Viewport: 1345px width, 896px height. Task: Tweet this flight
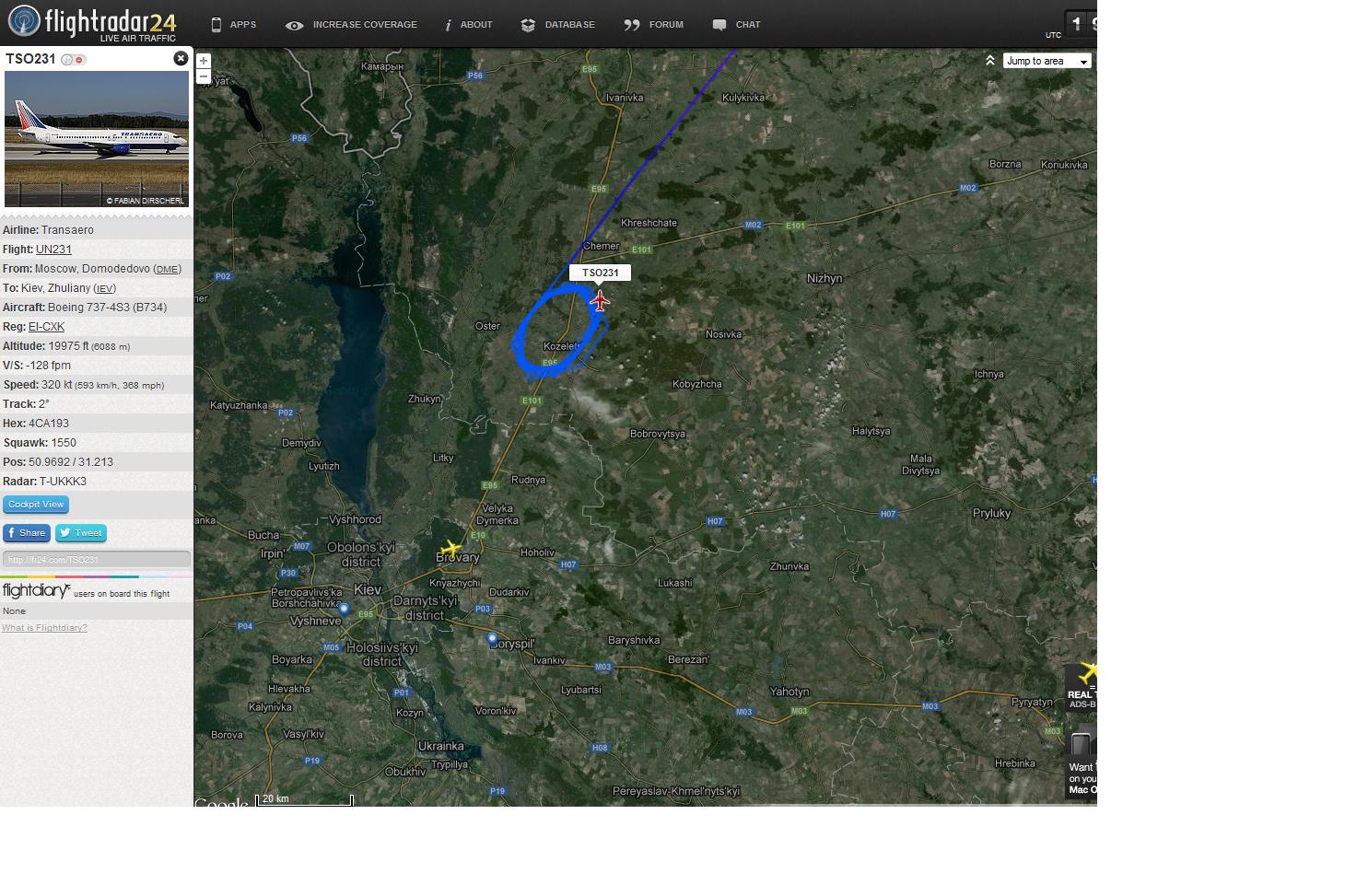pos(81,532)
